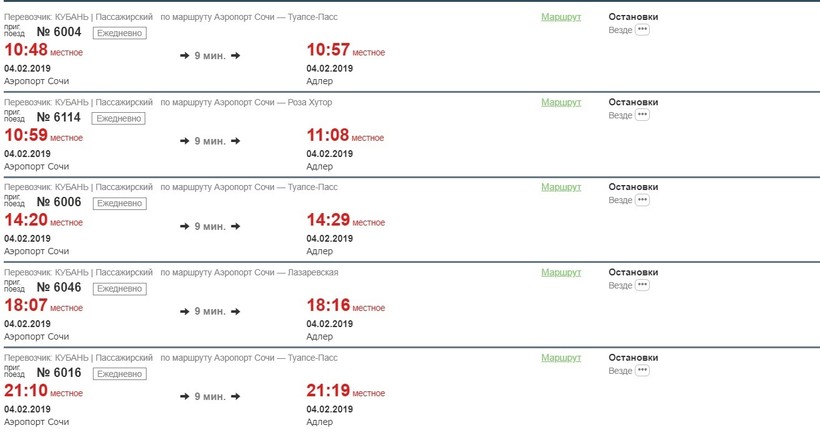This screenshot has width=820, height=438.
Task: Click departure time 21:10
Action: [26, 391]
